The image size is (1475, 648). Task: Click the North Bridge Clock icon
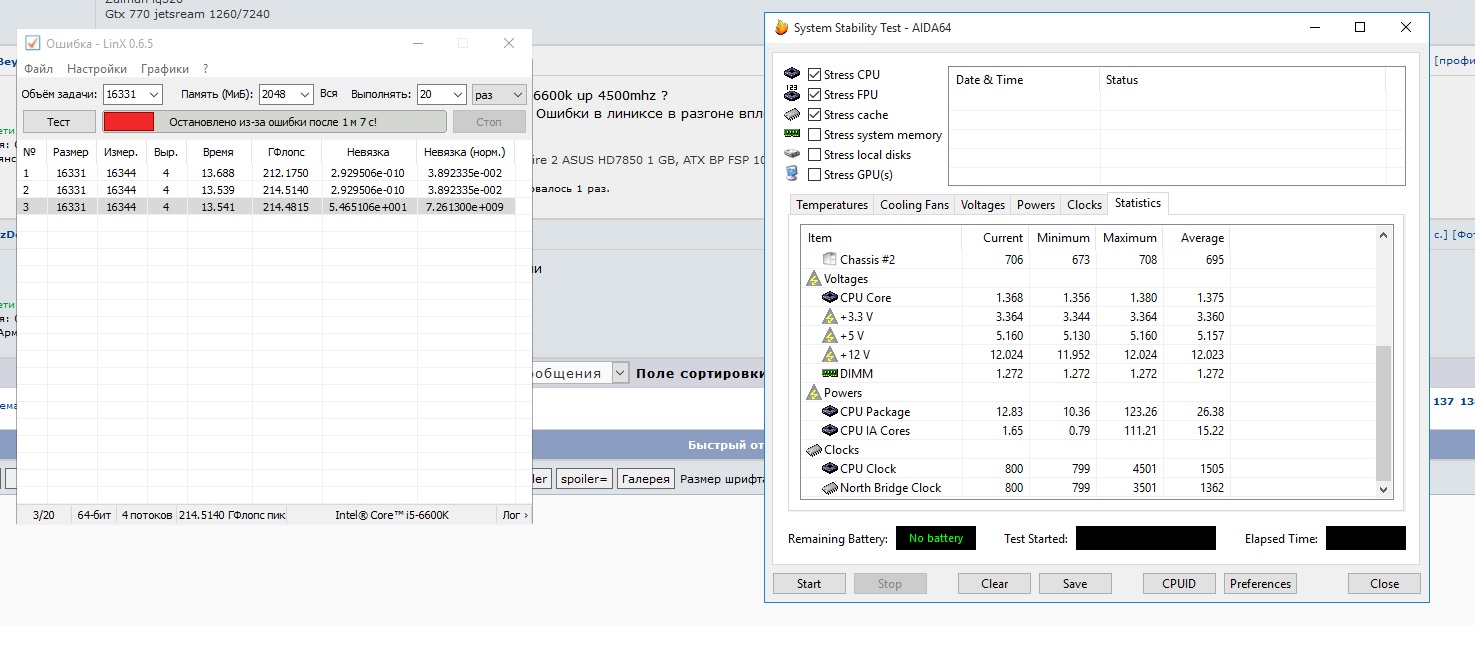[830, 488]
